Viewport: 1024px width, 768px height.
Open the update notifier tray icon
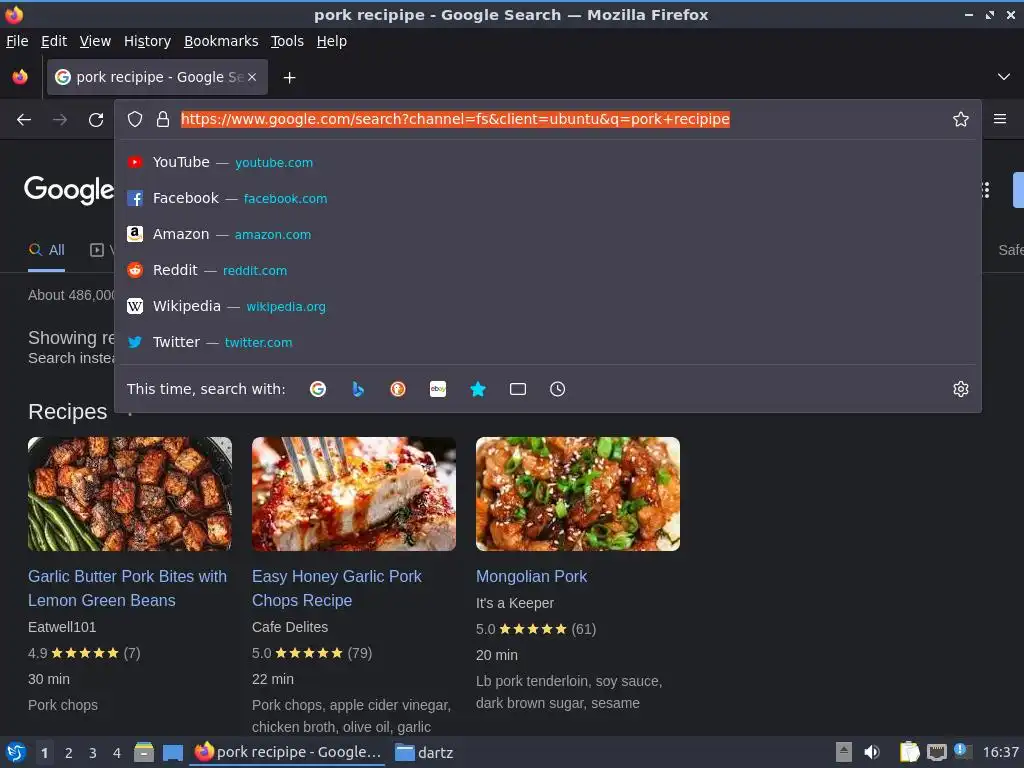click(x=962, y=751)
